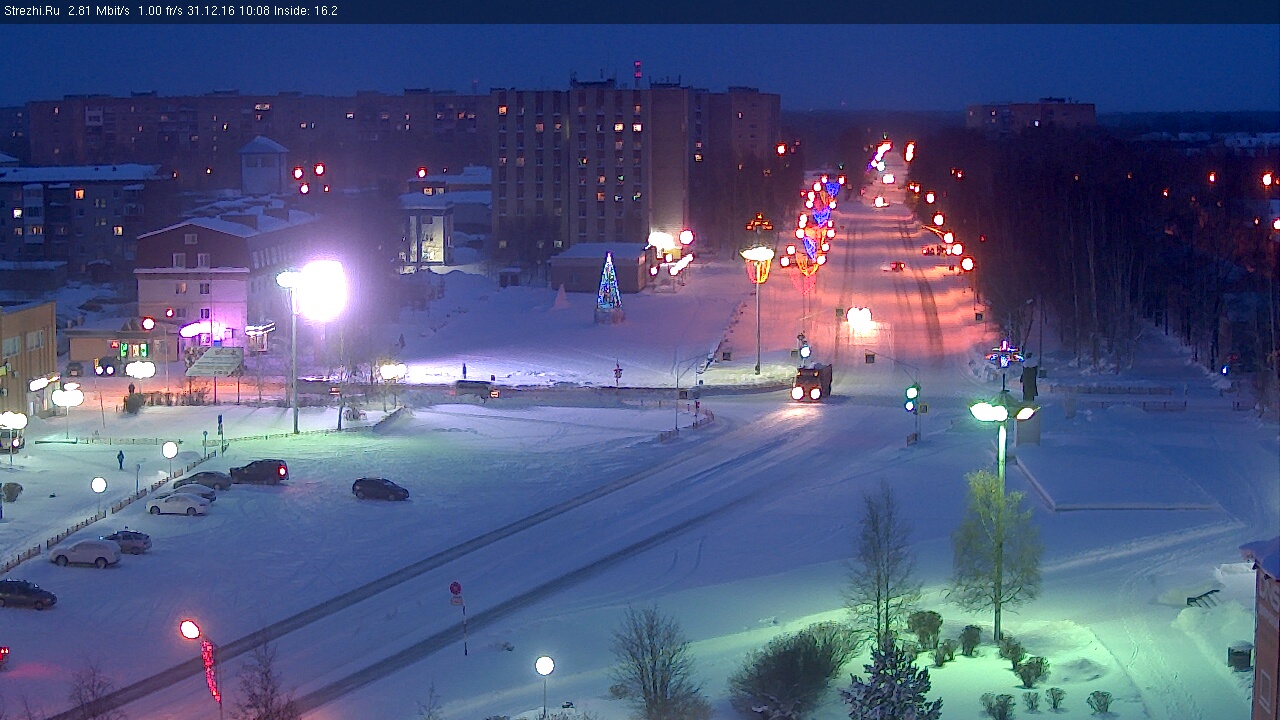Select the 1.00 fr/s frame rate text
1280x720 pixels.
tap(159, 11)
